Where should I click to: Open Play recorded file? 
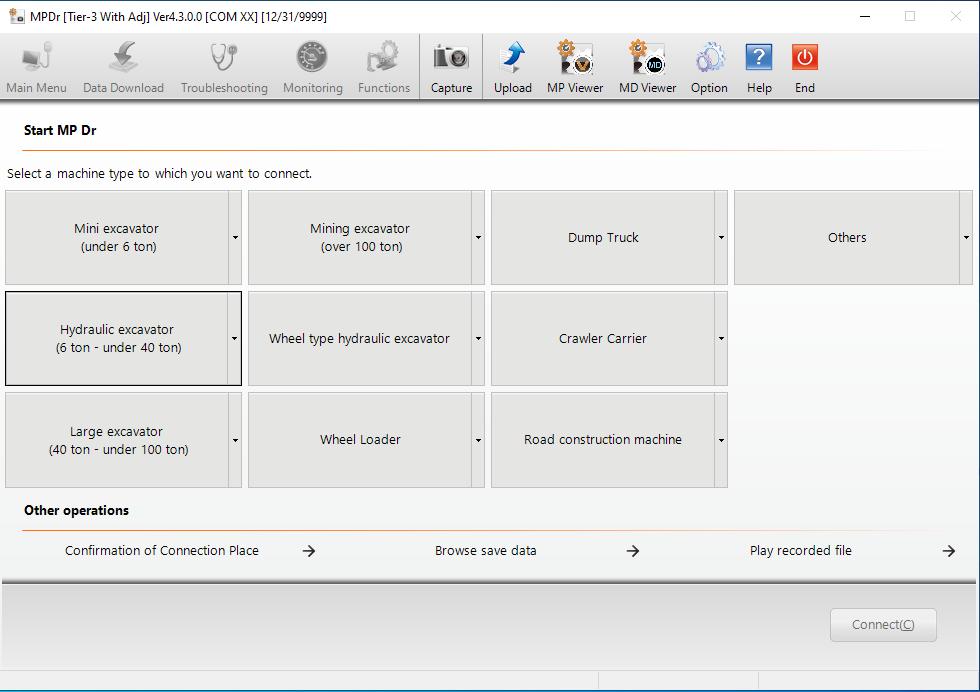801,551
